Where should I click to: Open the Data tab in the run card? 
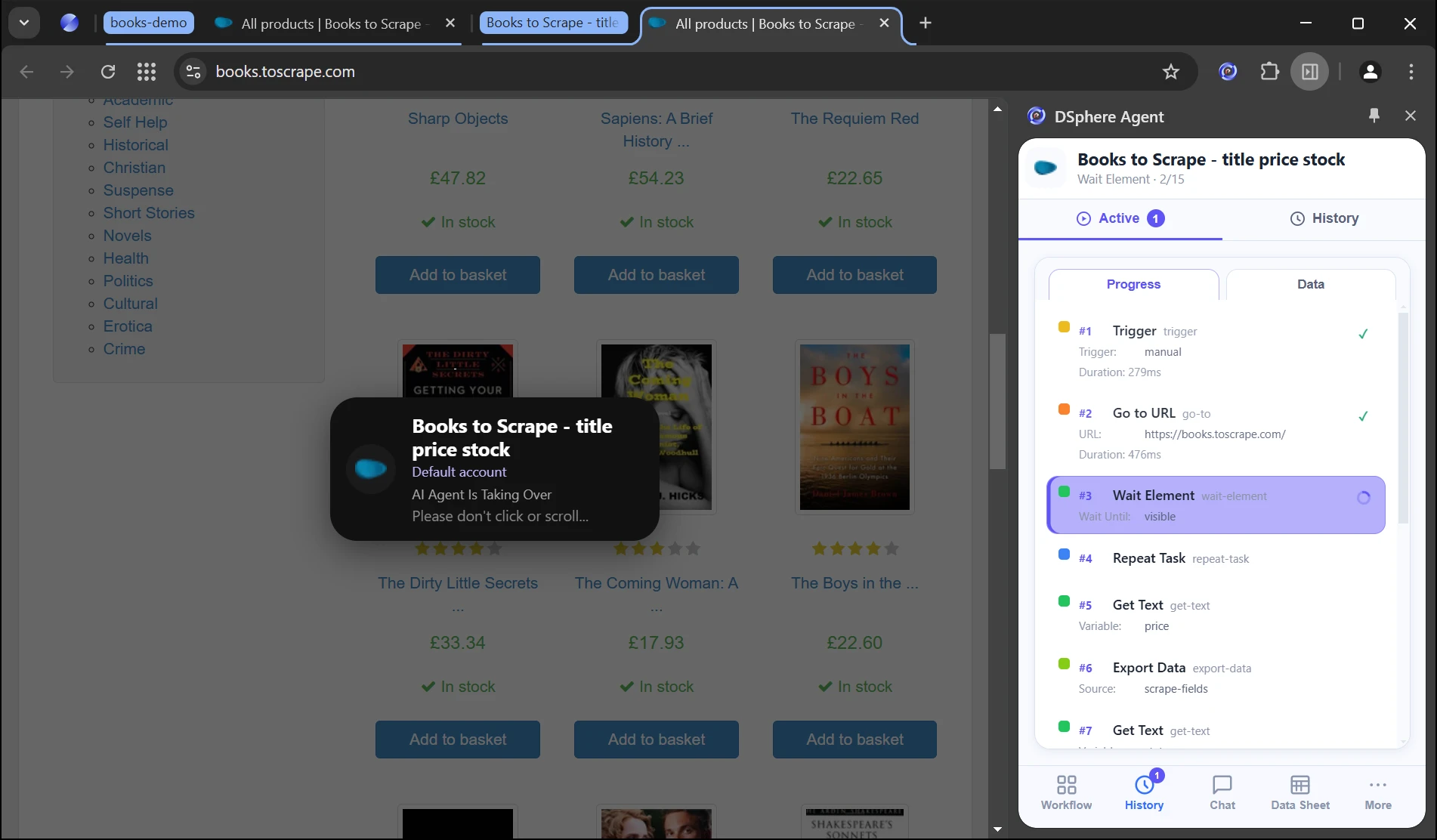pyautogui.click(x=1311, y=284)
